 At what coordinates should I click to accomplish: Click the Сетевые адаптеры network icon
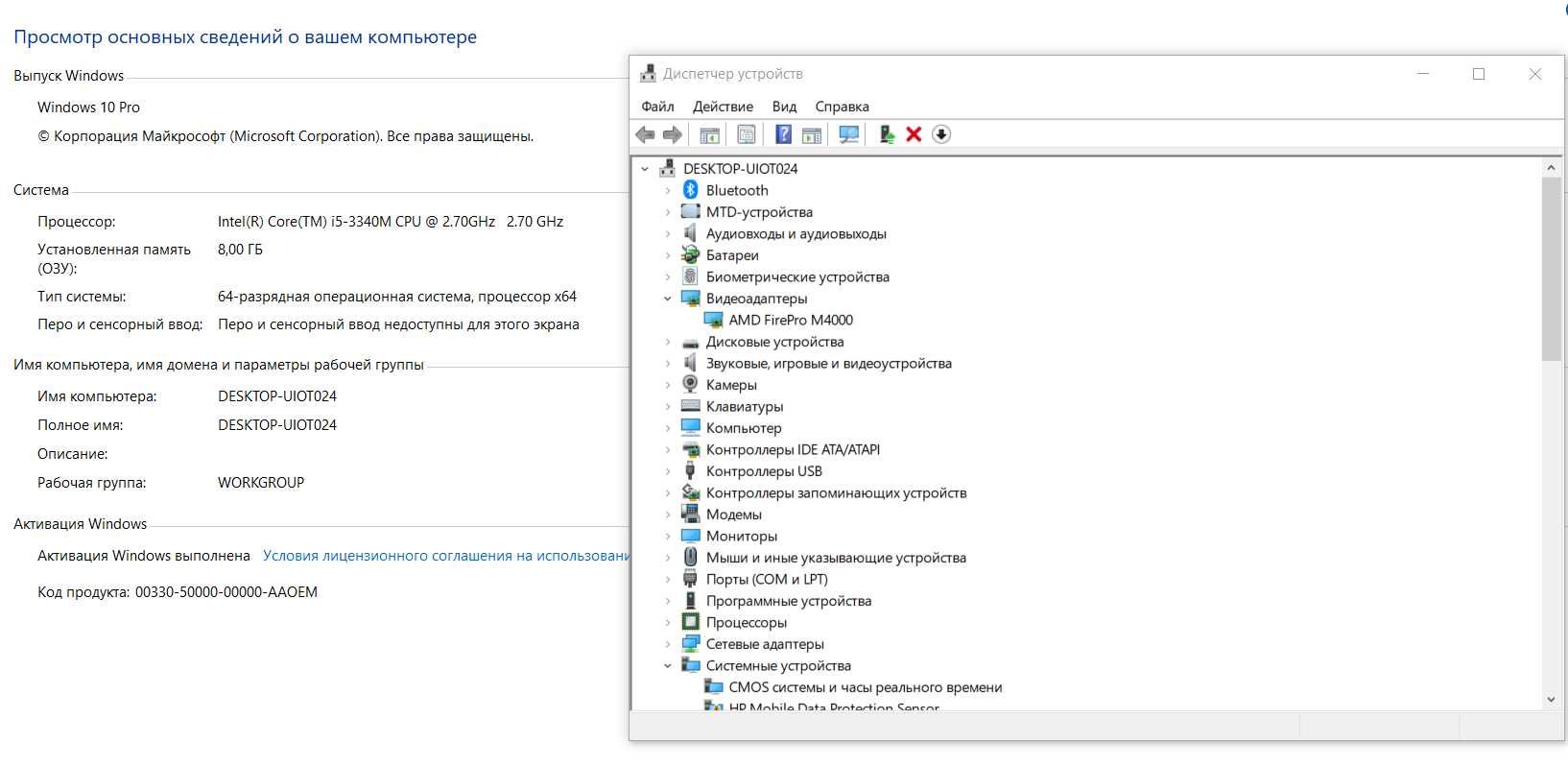(690, 643)
